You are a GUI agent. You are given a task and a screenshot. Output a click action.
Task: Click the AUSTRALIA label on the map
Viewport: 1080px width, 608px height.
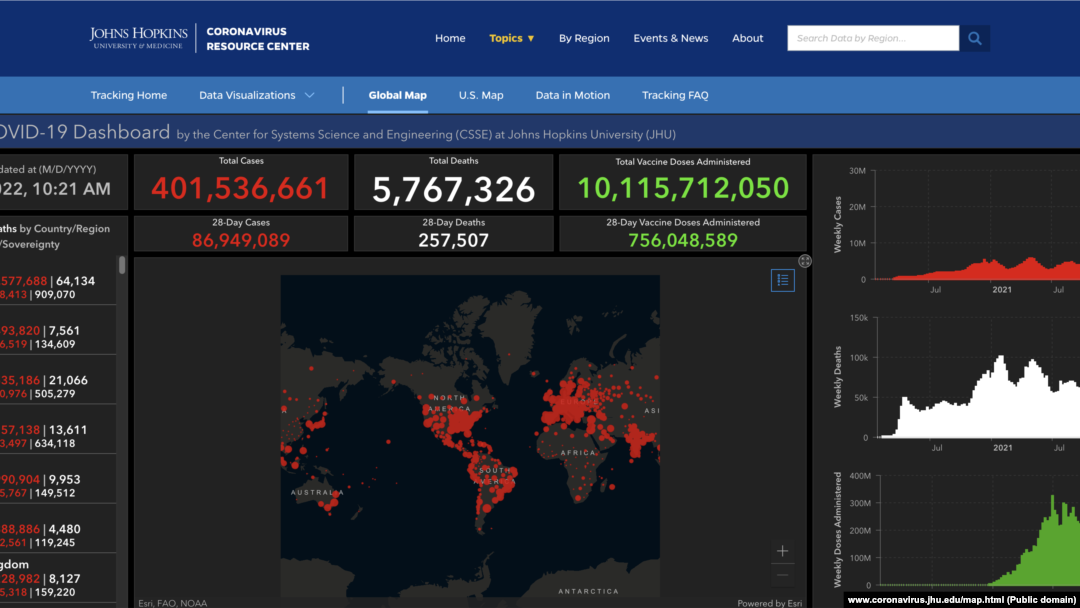click(x=317, y=492)
